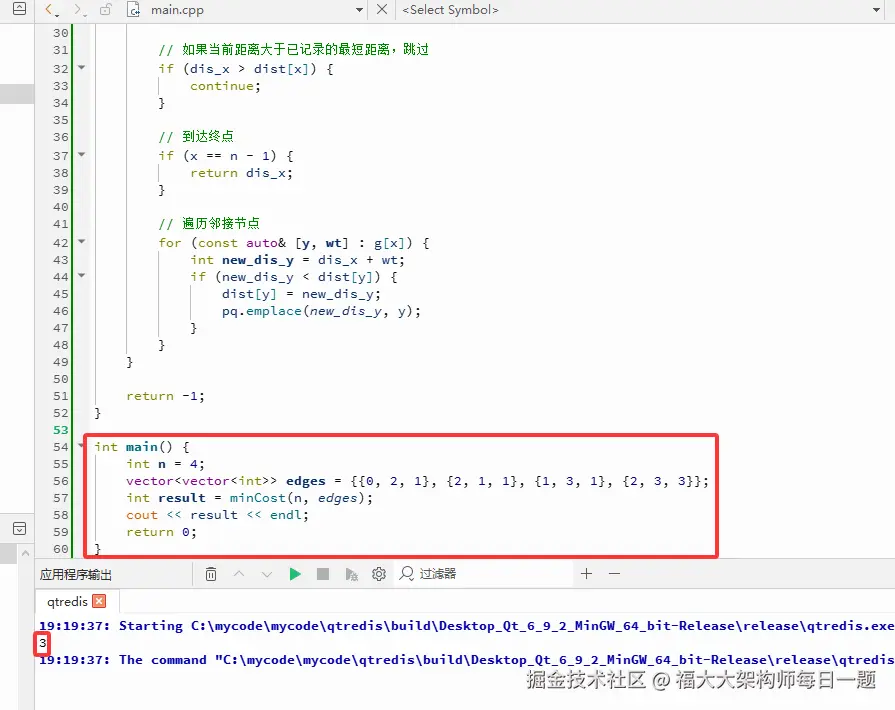This screenshot has height=710, width=895.
Task: Open output pane settings gear
Action: pyautogui.click(x=379, y=574)
